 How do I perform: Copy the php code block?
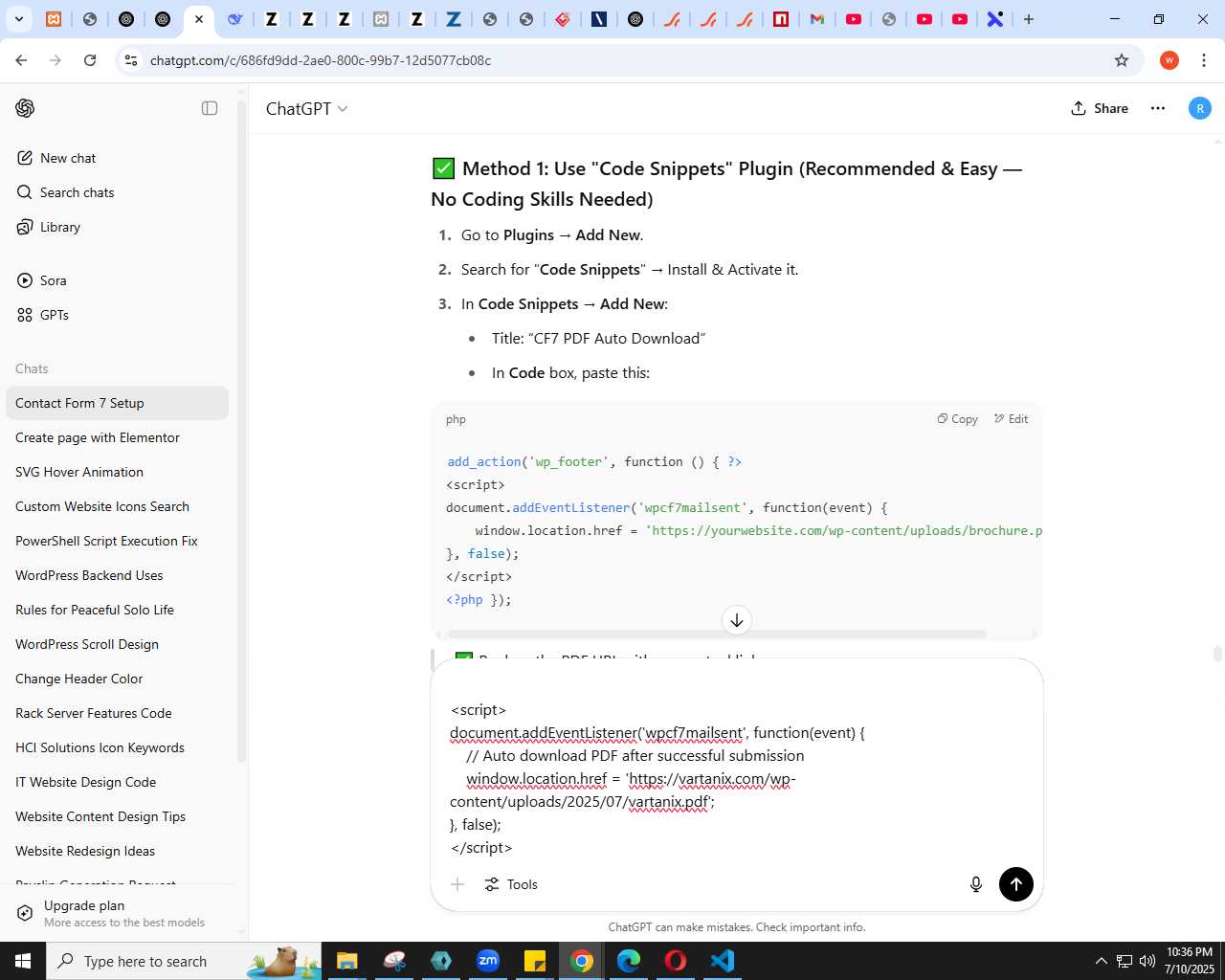coord(958,419)
